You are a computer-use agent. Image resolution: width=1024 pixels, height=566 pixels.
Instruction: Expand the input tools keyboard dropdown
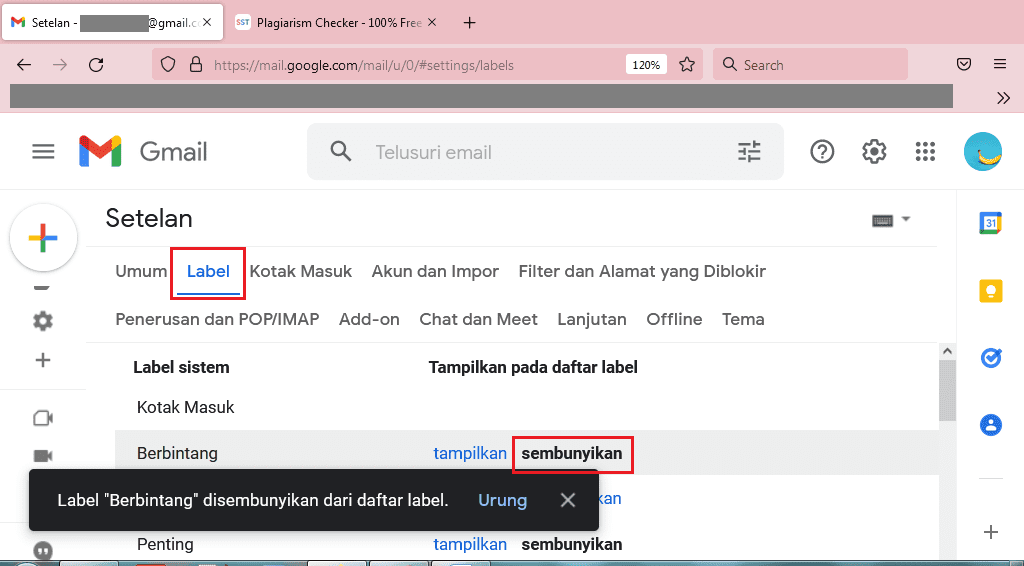tap(906, 219)
